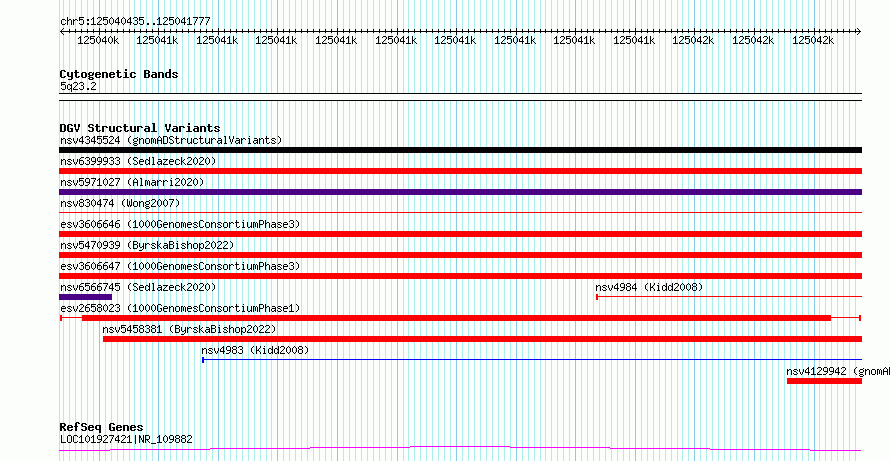Select the purple nsv5971027 variant bar

point(460,192)
